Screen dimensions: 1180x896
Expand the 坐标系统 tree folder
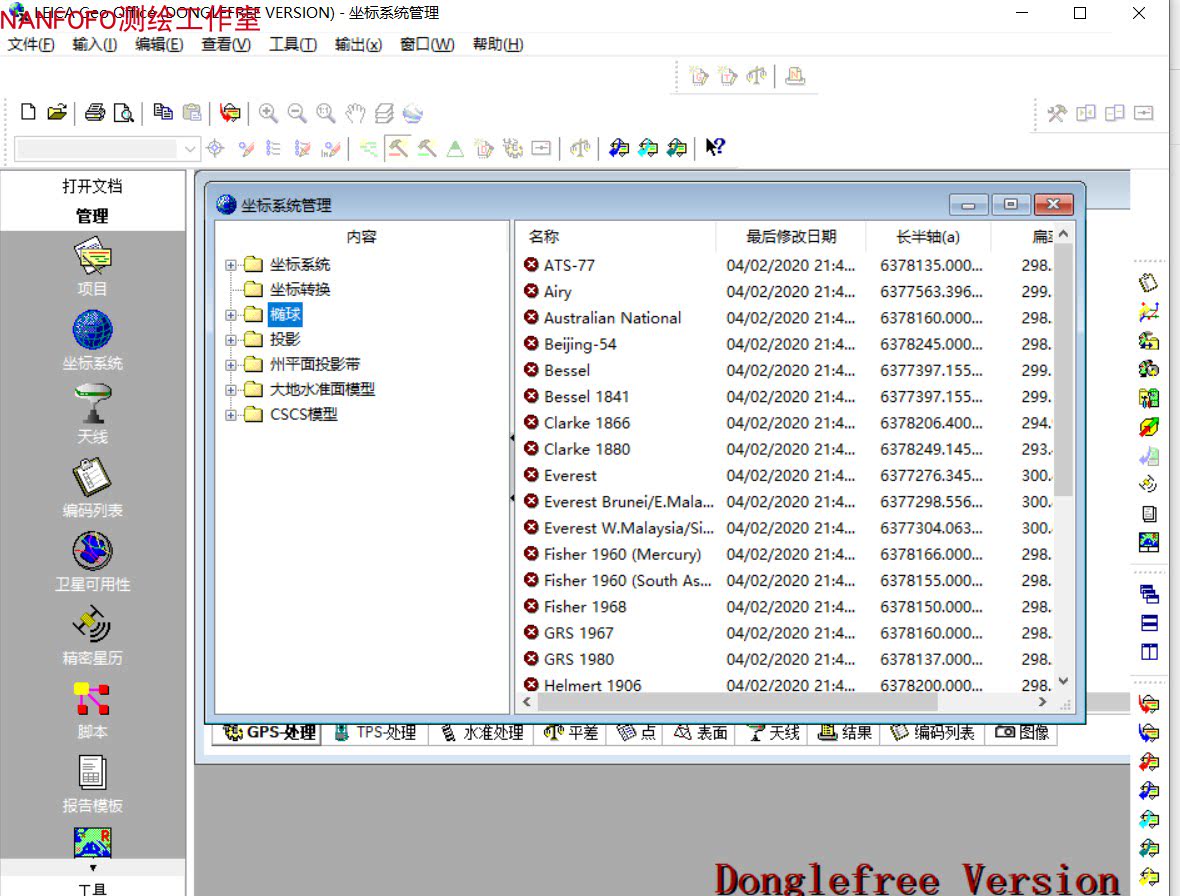[x=231, y=265]
